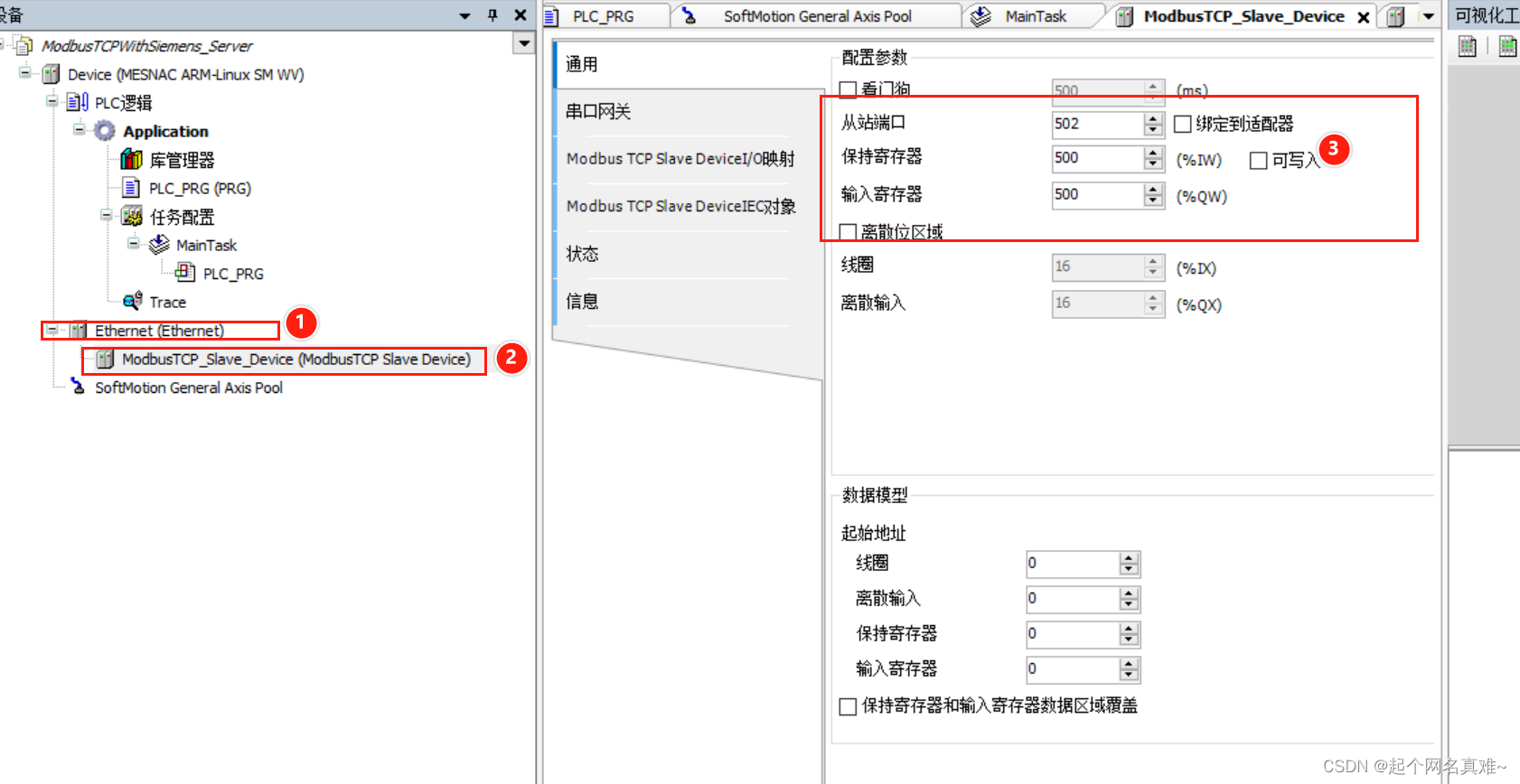
Task: Click the ModbusTCPWithSiemens_Server project icon
Action: point(24,45)
